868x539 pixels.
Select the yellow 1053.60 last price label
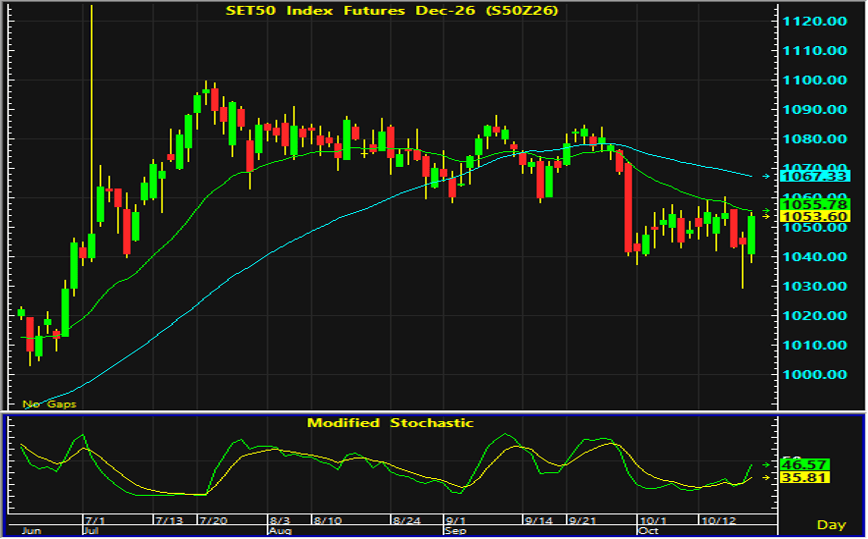click(x=814, y=216)
